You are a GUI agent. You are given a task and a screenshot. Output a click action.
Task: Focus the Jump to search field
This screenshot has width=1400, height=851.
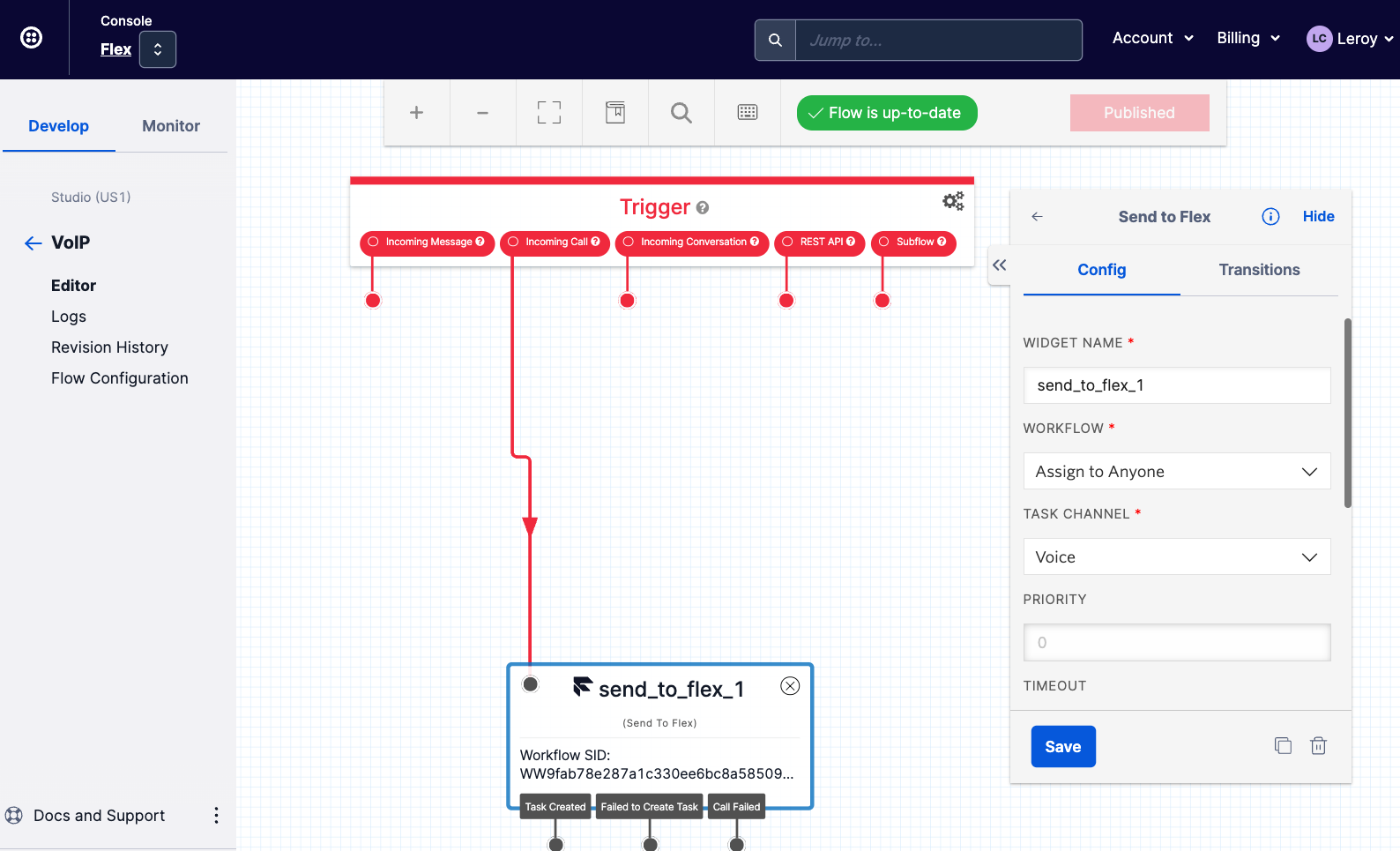[x=938, y=41]
